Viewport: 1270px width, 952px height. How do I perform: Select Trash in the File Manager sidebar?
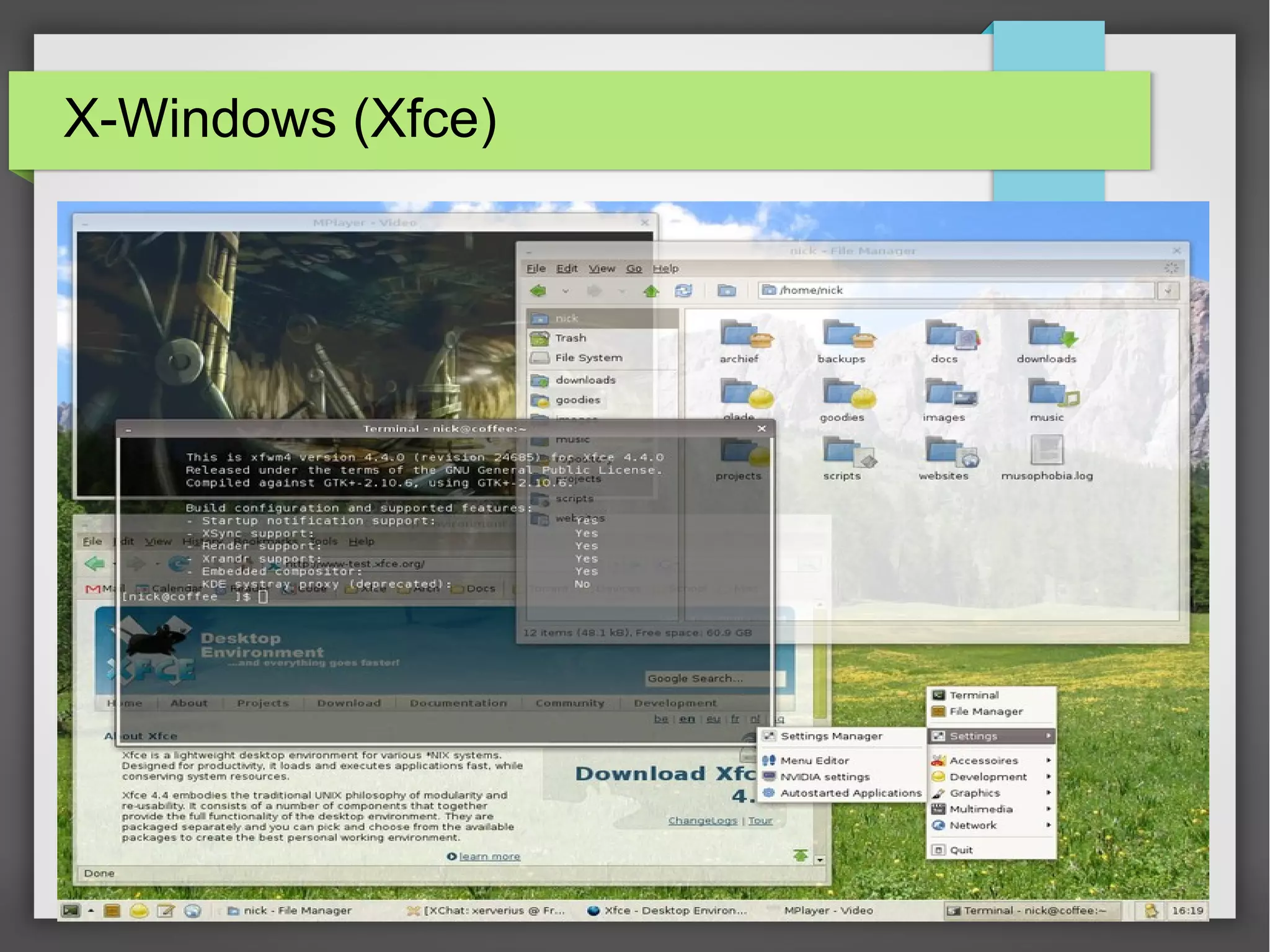[602, 338]
